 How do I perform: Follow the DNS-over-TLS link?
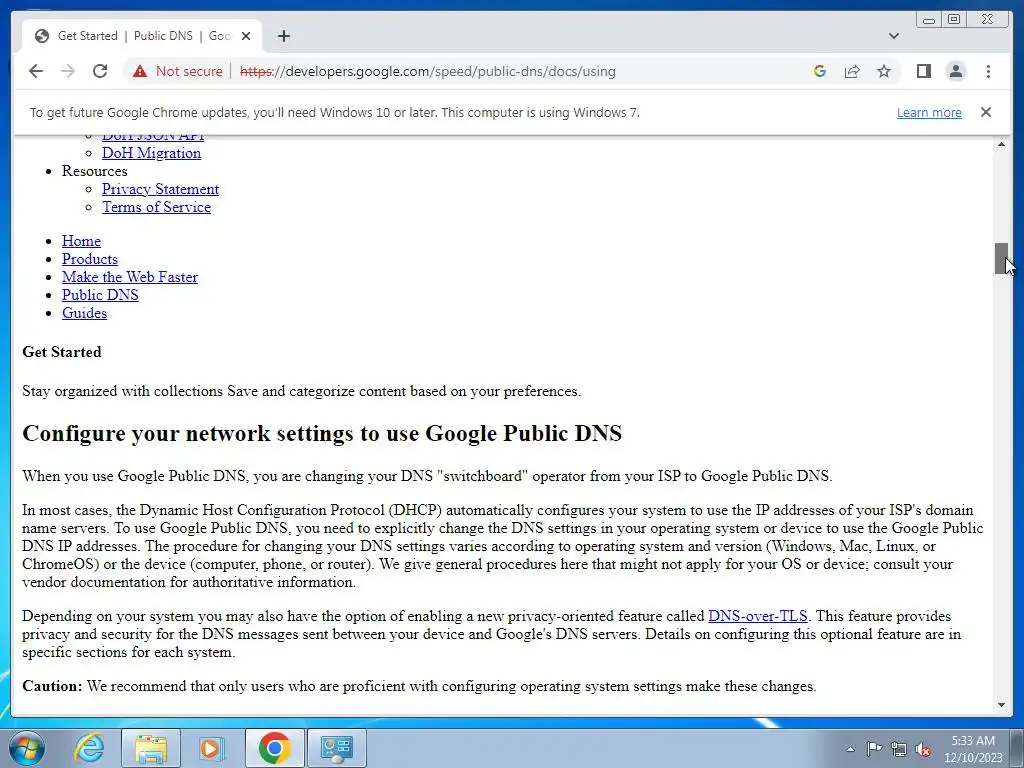(758, 616)
